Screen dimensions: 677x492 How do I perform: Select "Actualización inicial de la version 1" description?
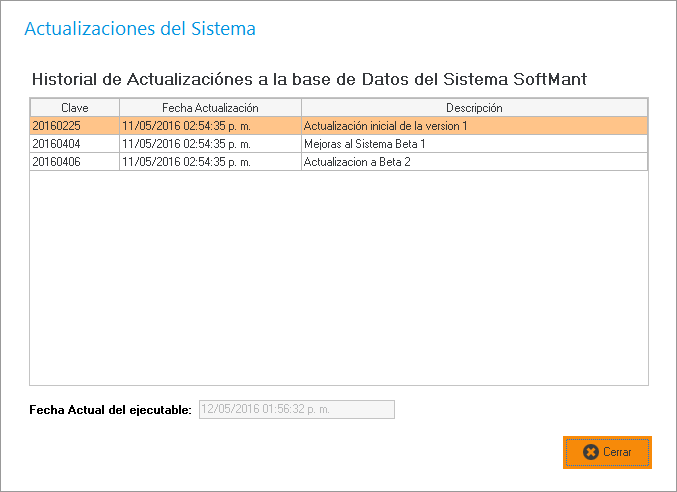click(385, 126)
